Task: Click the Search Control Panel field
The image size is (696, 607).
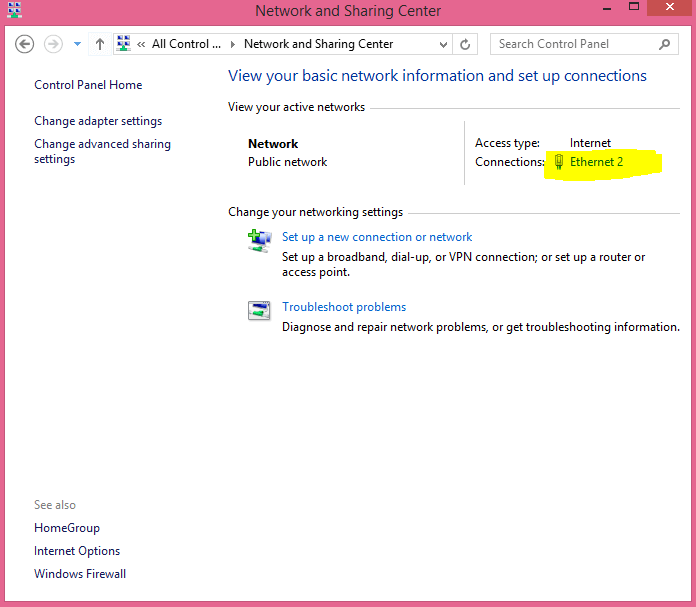Action: (x=584, y=44)
